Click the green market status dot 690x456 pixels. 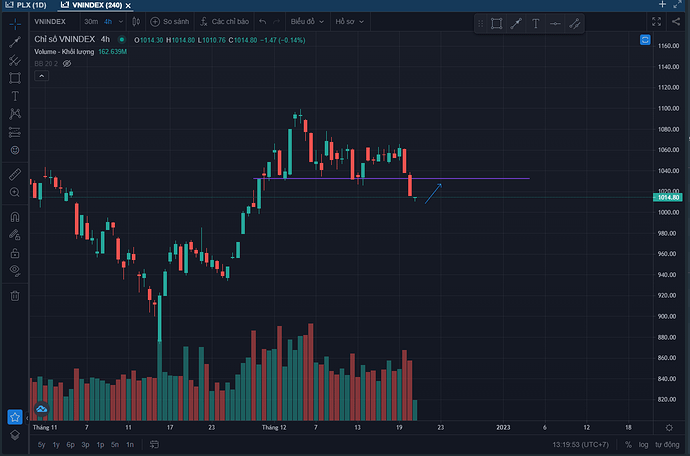click(122, 40)
